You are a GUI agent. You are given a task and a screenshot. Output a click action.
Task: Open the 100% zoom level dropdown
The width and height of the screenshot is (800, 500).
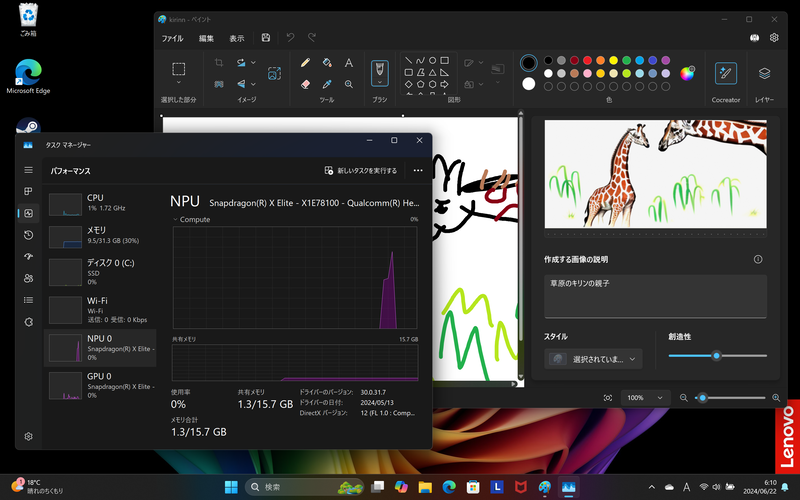pos(645,398)
